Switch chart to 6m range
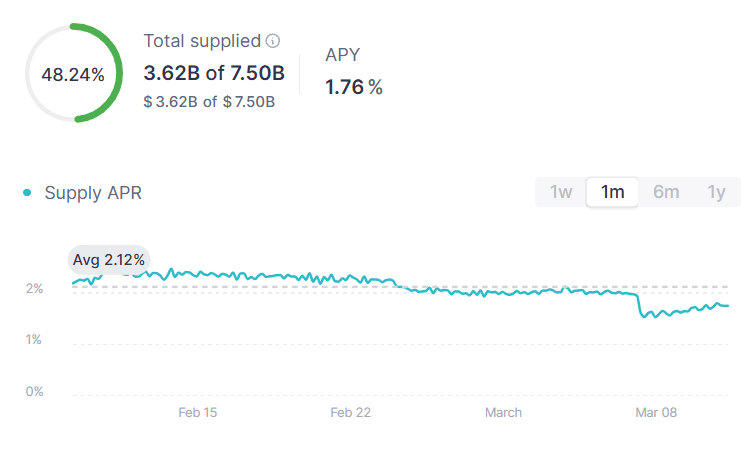This screenshot has width=752, height=461. [x=666, y=192]
